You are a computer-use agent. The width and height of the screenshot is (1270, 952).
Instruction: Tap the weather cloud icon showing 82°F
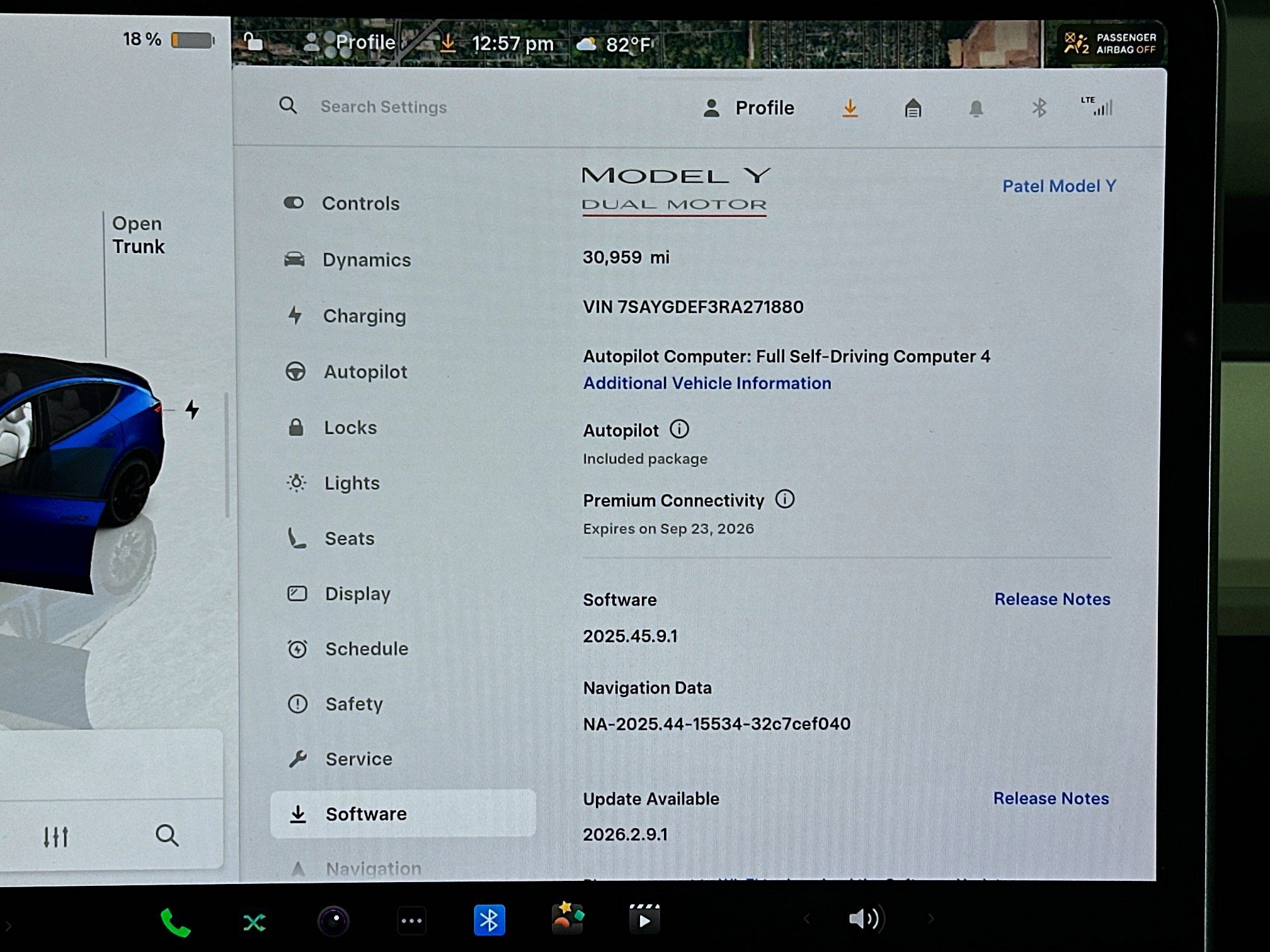point(586,43)
